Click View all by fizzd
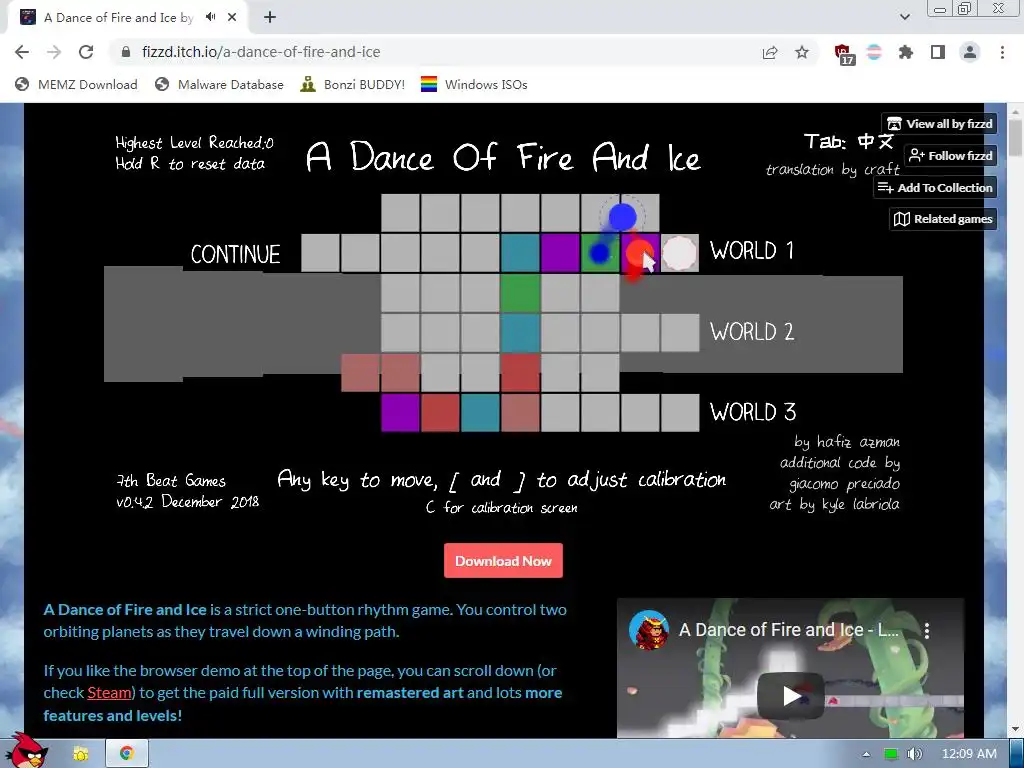 pos(940,123)
